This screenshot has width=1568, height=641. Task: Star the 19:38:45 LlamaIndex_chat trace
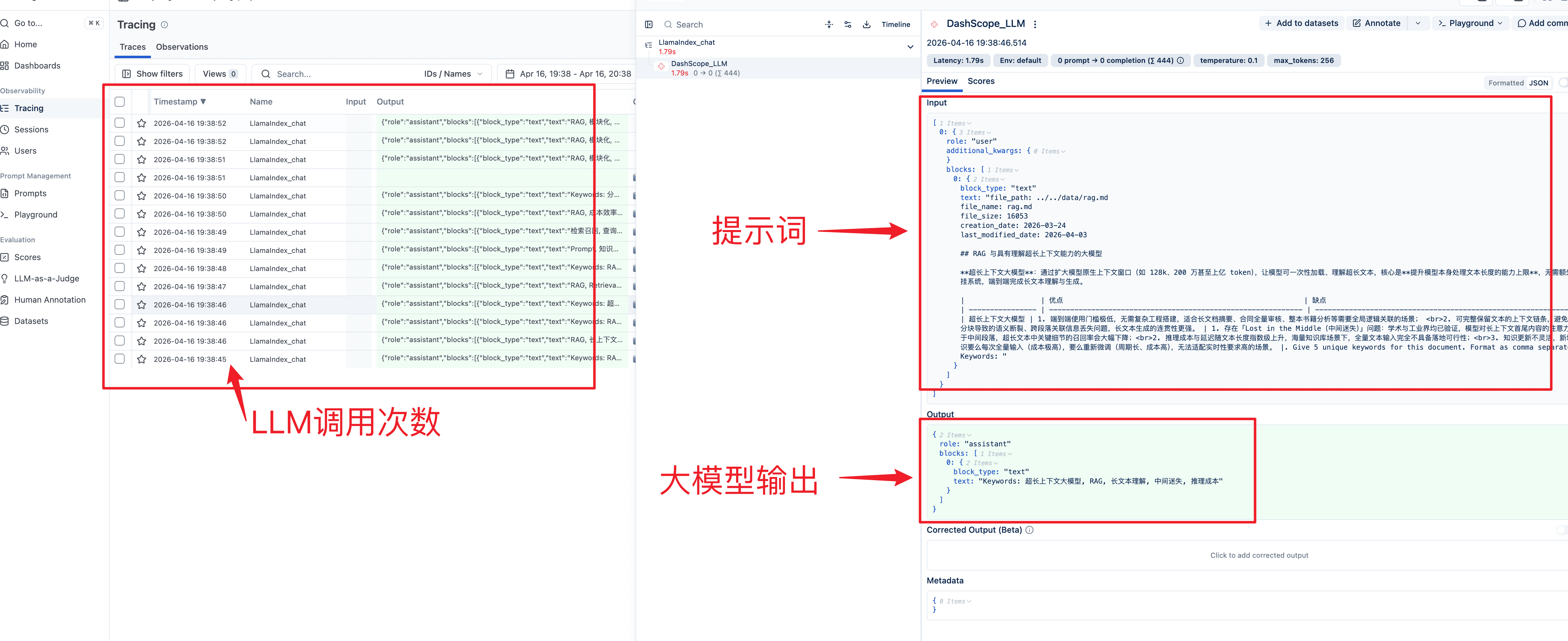[141, 359]
